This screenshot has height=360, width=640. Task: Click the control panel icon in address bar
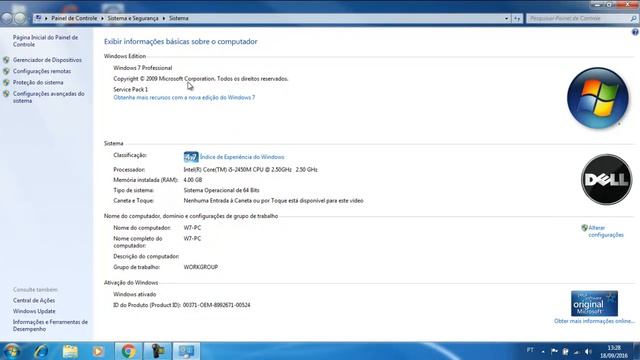click(38, 18)
